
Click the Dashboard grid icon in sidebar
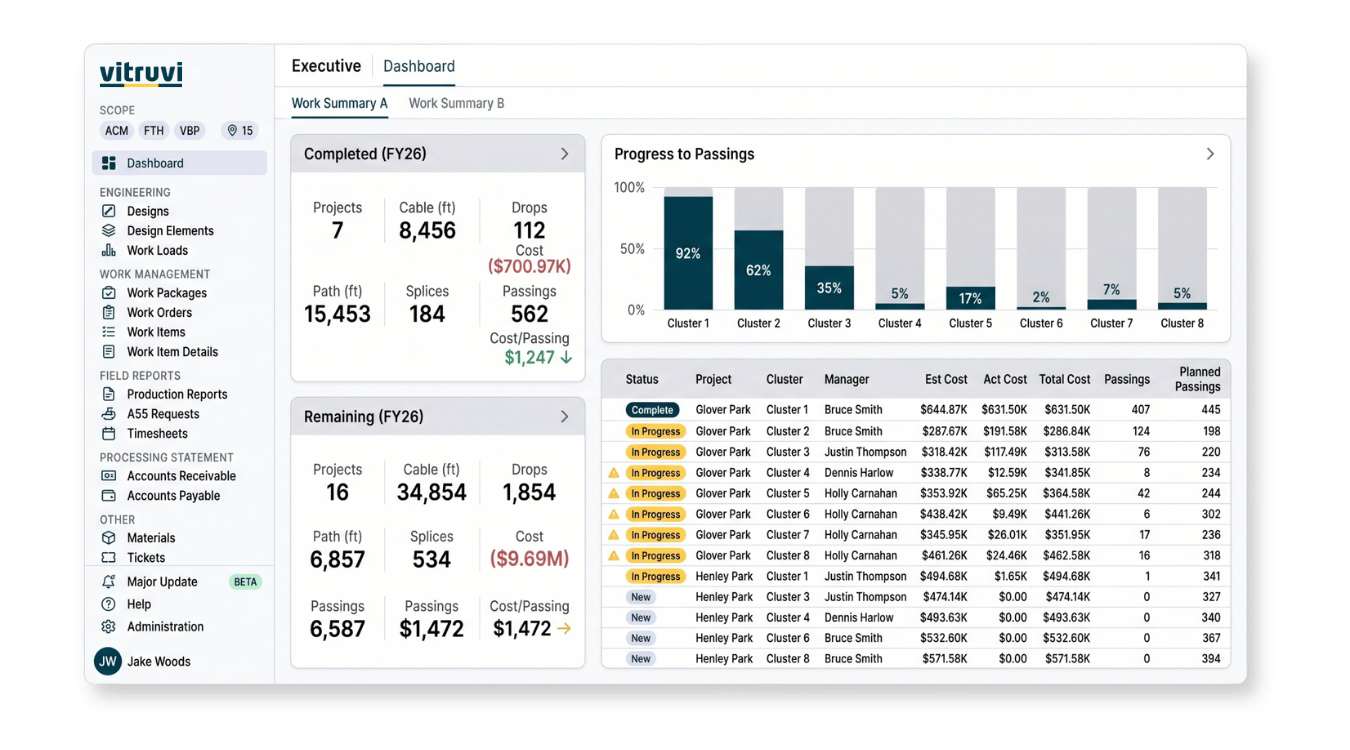click(109, 163)
